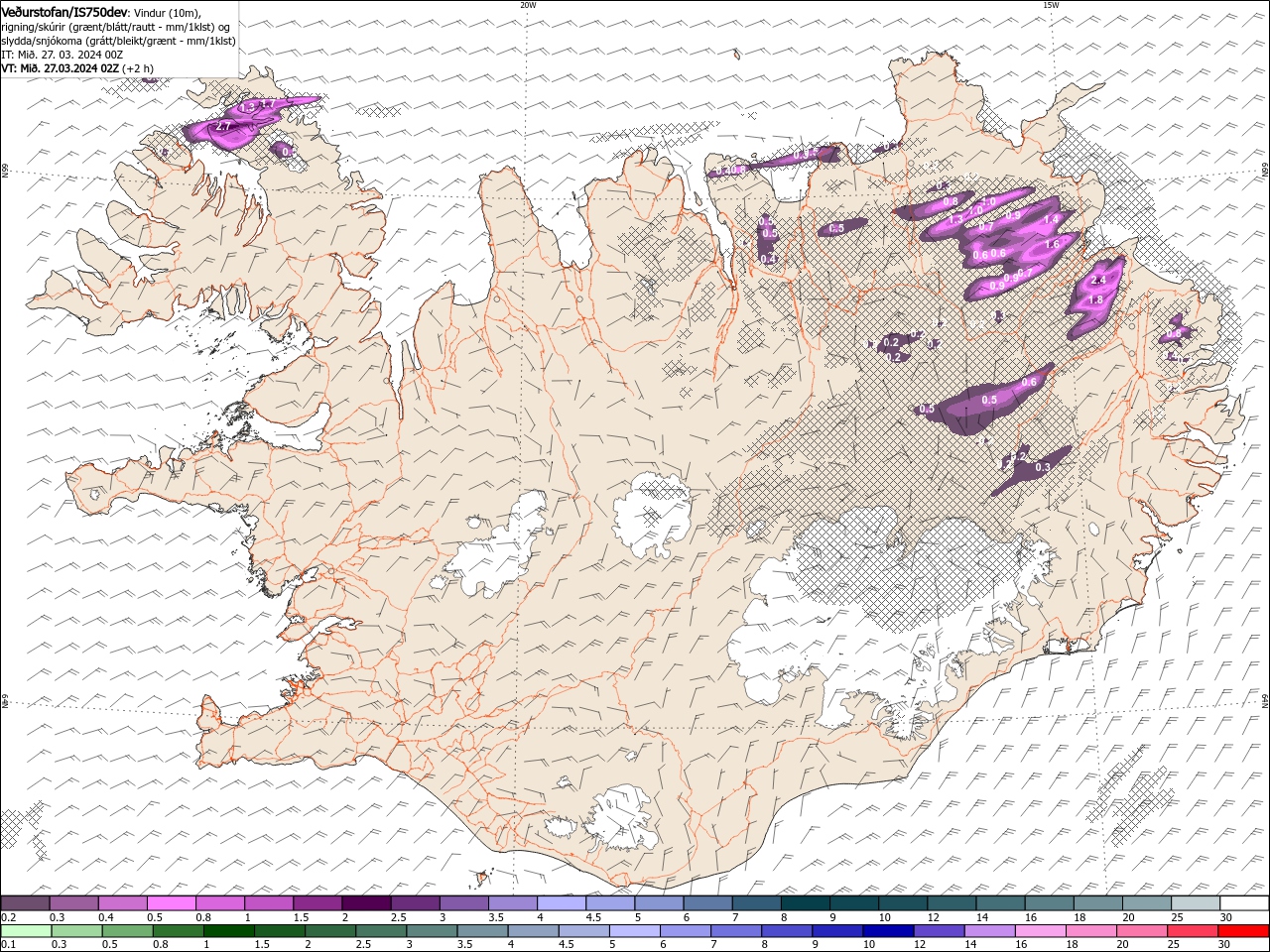
Task: Pick the dark purple 2 swatch, upper legend
Action: 366,902
